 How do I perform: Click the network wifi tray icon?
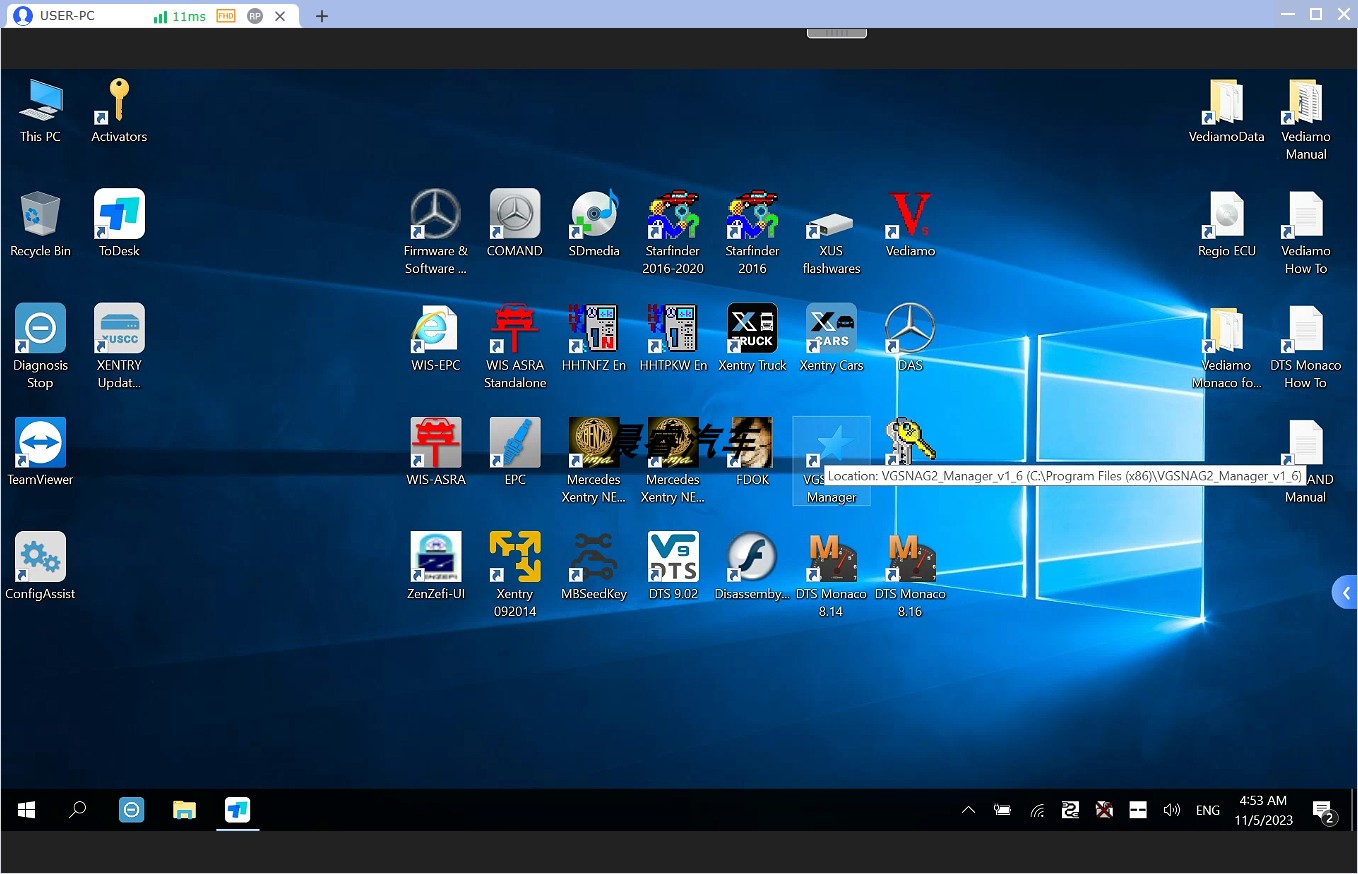[1038, 810]
